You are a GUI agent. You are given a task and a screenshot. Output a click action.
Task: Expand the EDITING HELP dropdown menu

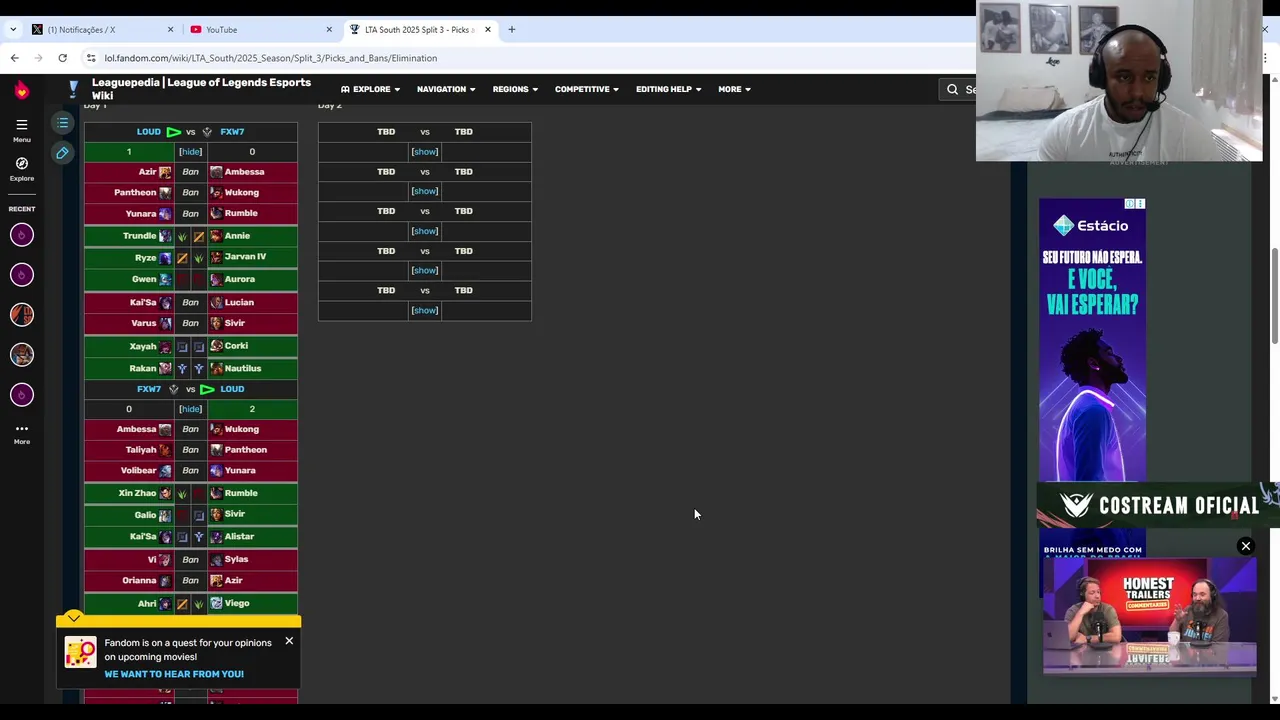pyautogui.click(x=668, y=89)
